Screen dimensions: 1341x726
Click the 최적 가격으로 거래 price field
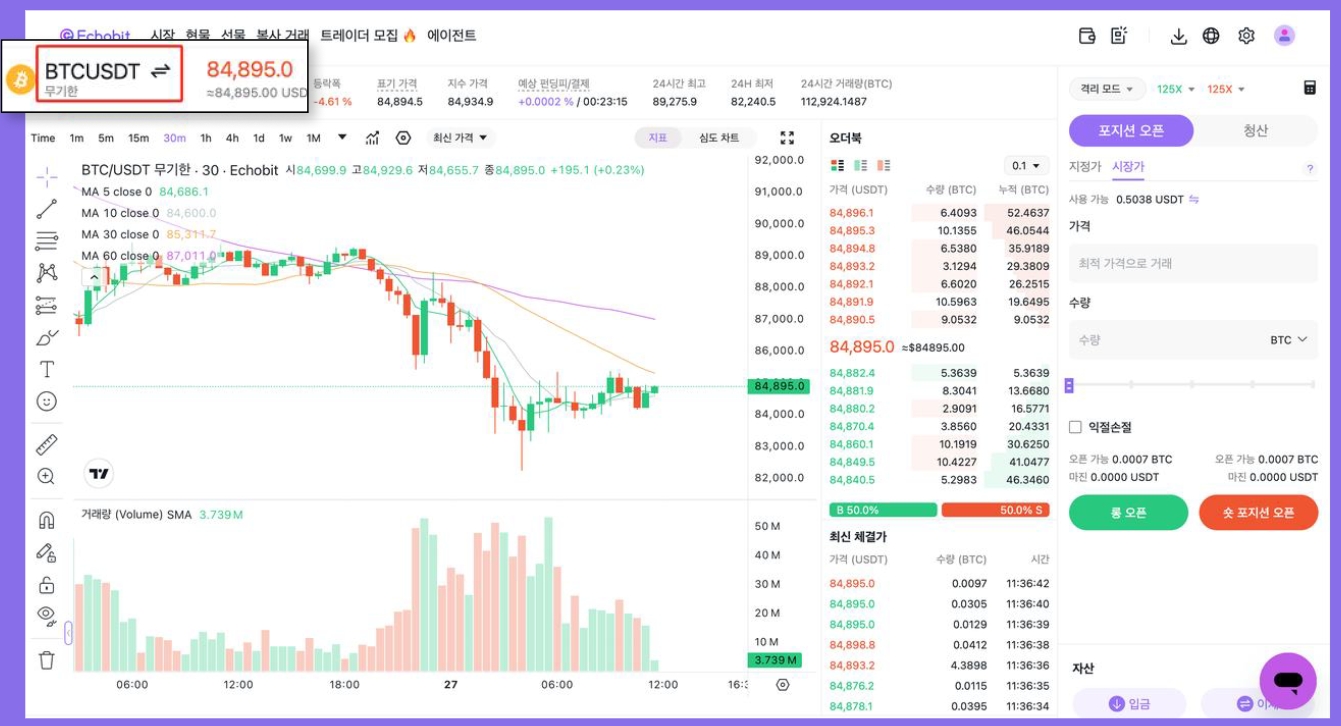coord(1193,263)
